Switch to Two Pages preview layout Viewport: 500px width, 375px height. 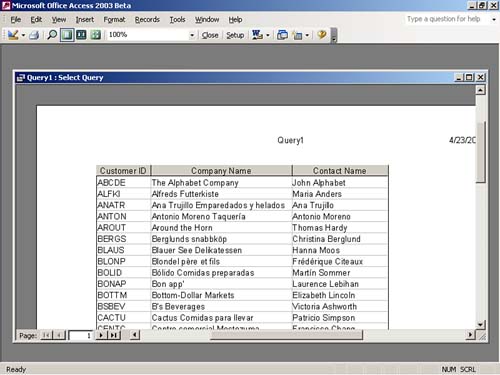81,35
